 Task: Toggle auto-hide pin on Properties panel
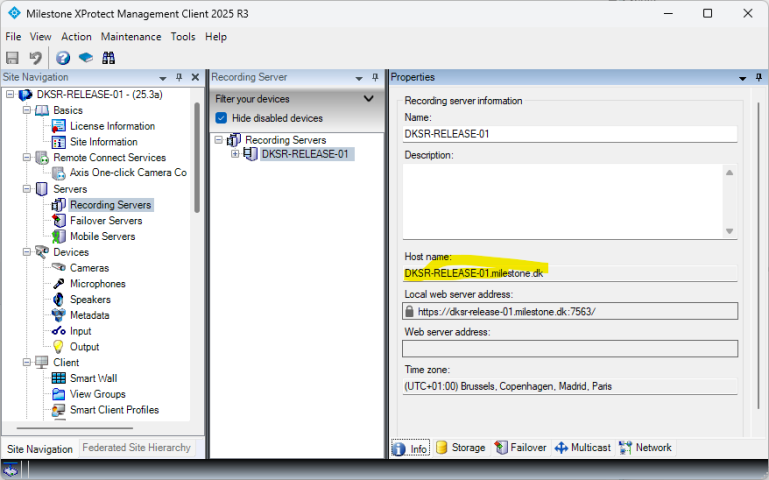click(758, 78)
